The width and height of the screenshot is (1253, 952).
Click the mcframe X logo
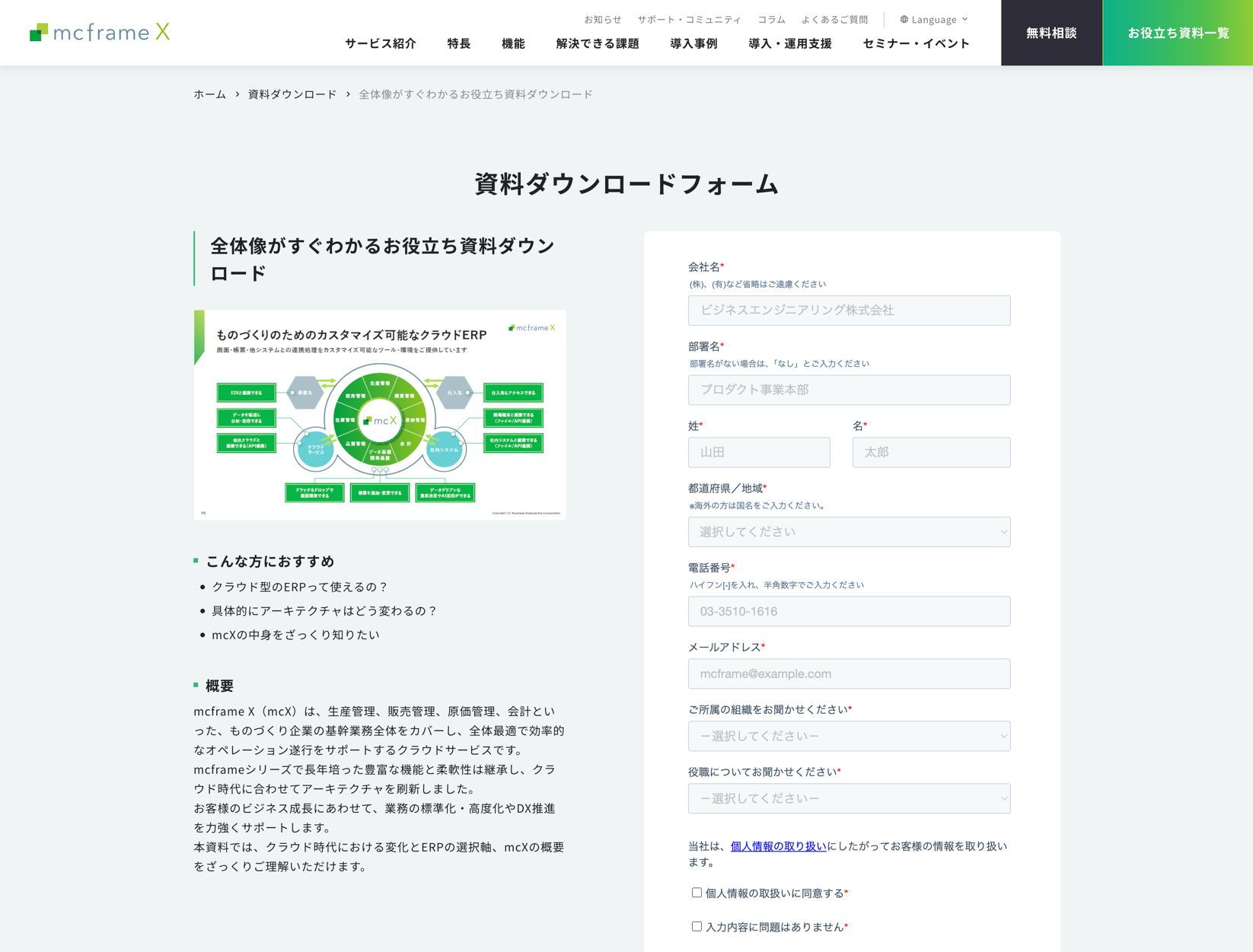click(100, 32)
